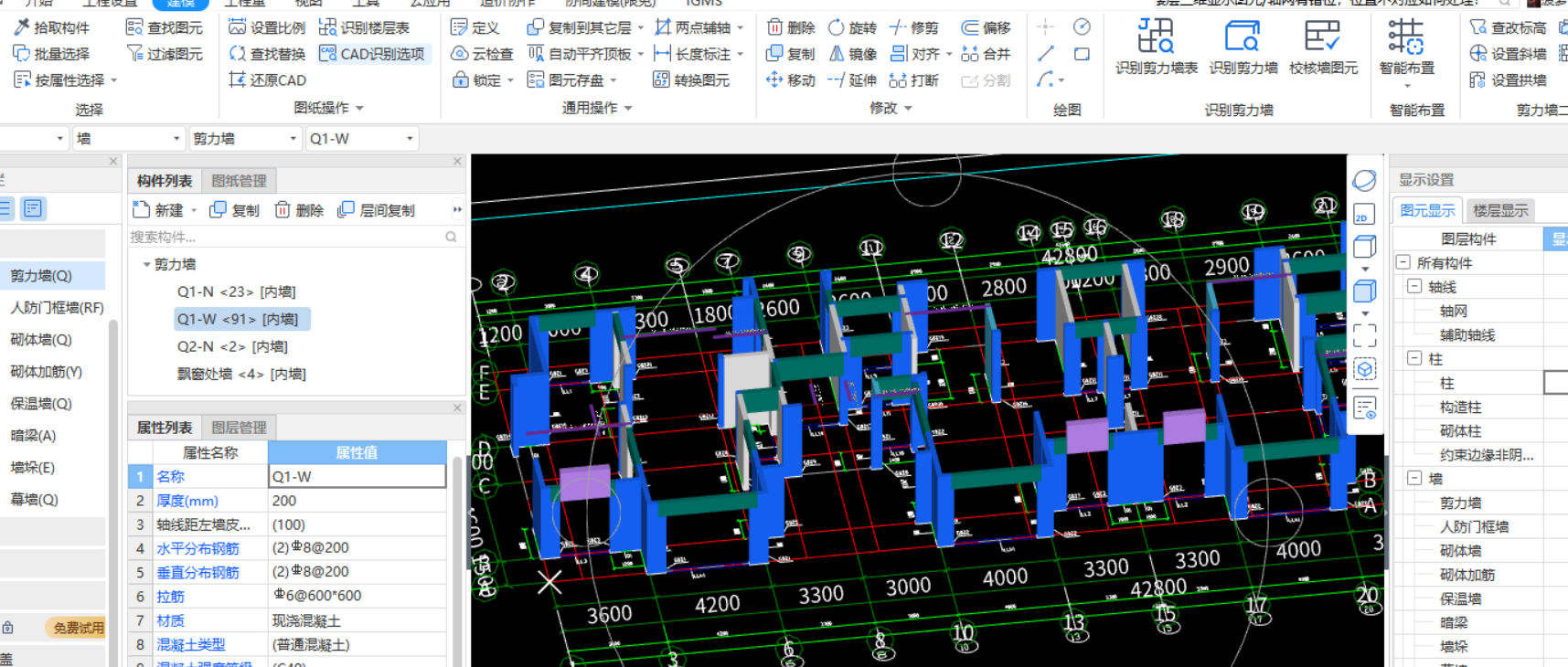This screenshot has height=667, width=1568.
Task: Click the 云检查 cloud check tool
Action: [482, 54]
